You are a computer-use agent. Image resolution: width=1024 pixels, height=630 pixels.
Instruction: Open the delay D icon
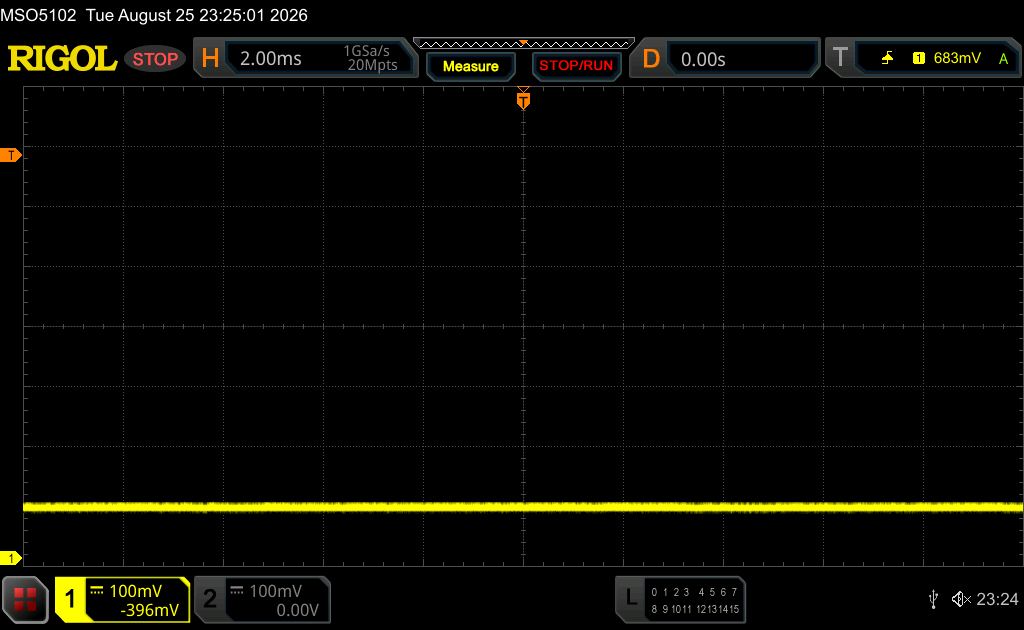tap(650, 59)
